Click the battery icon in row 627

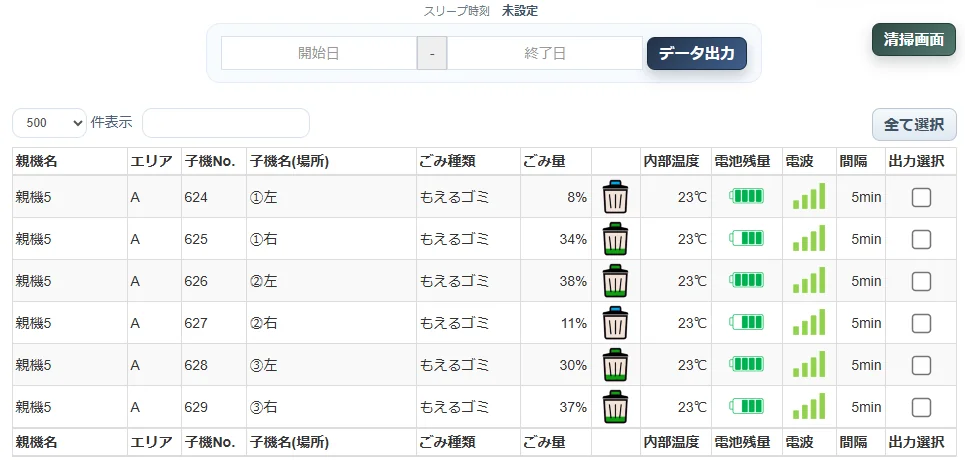click(x=747, y=322)
